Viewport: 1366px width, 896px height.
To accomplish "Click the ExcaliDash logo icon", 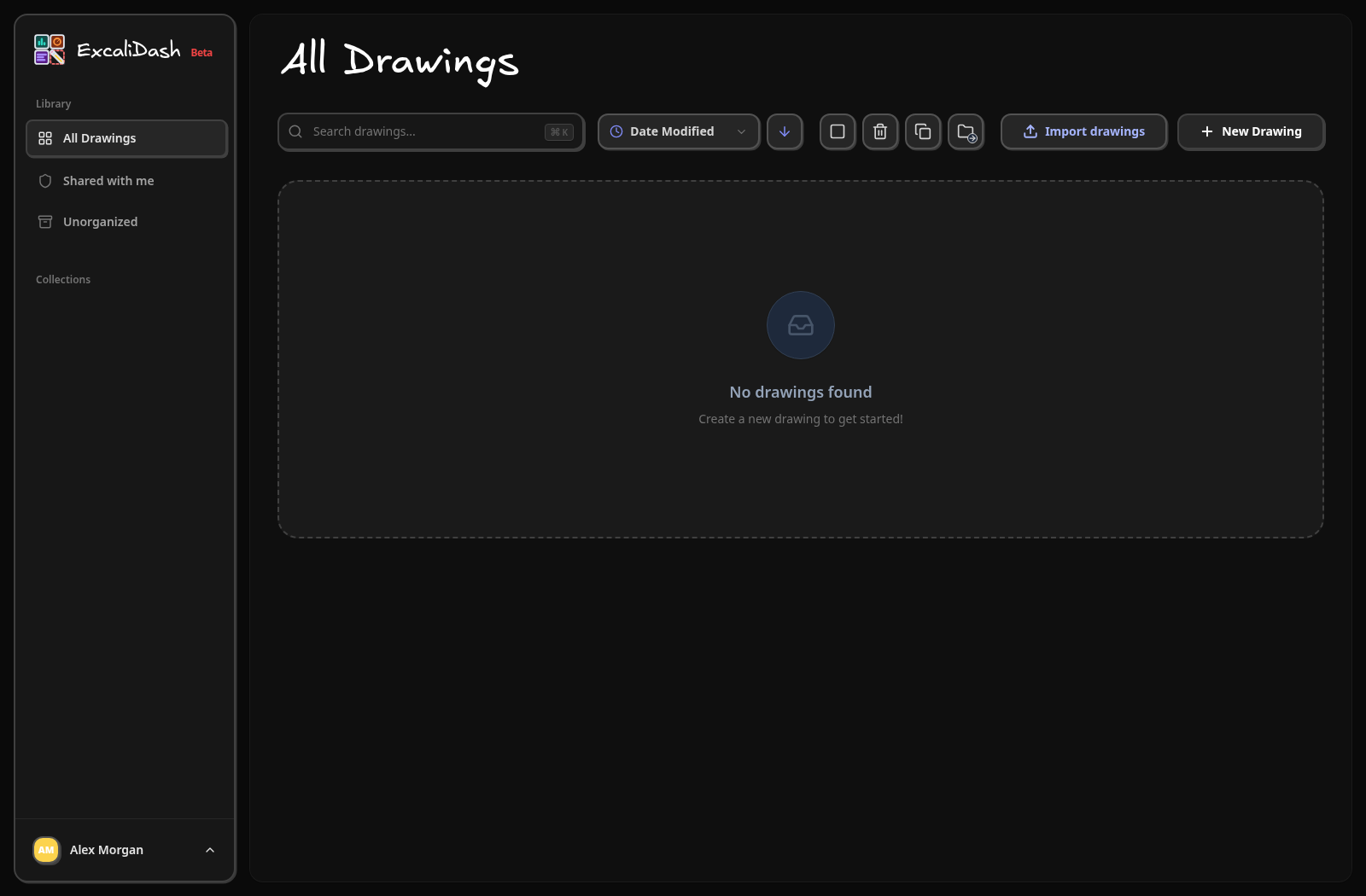I will 50,49.
